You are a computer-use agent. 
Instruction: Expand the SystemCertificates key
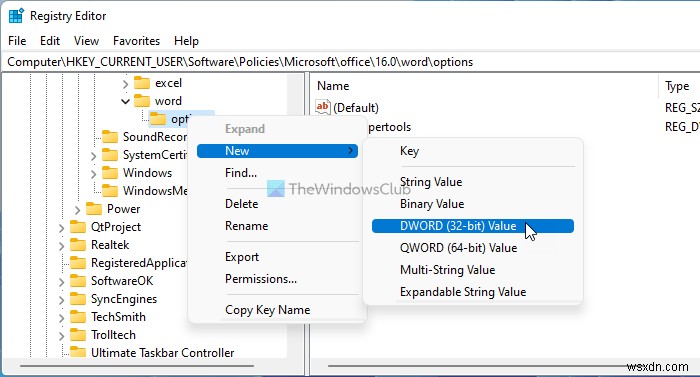pos(93,155)
